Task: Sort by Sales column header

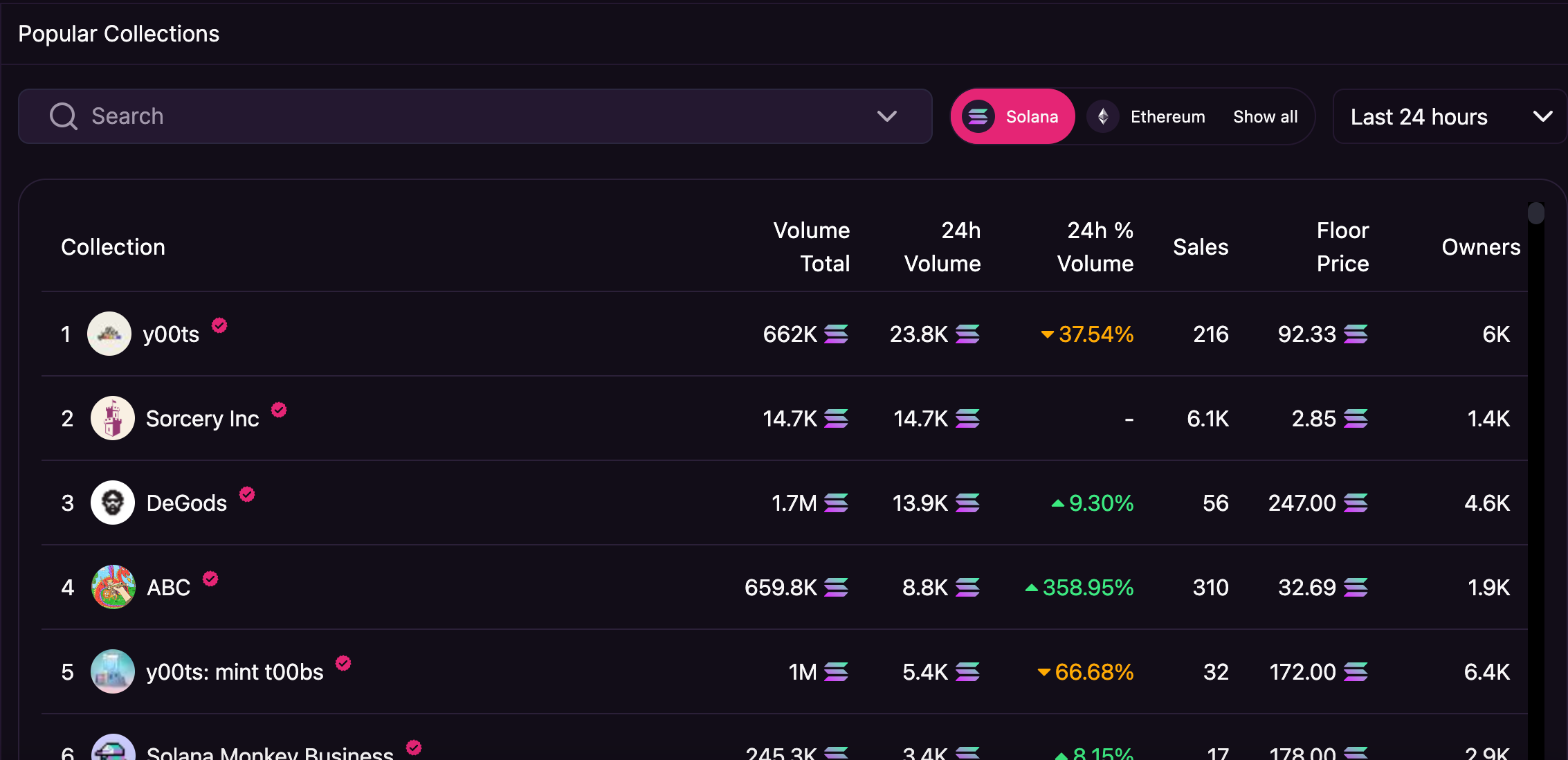Action: [1201, 247]
